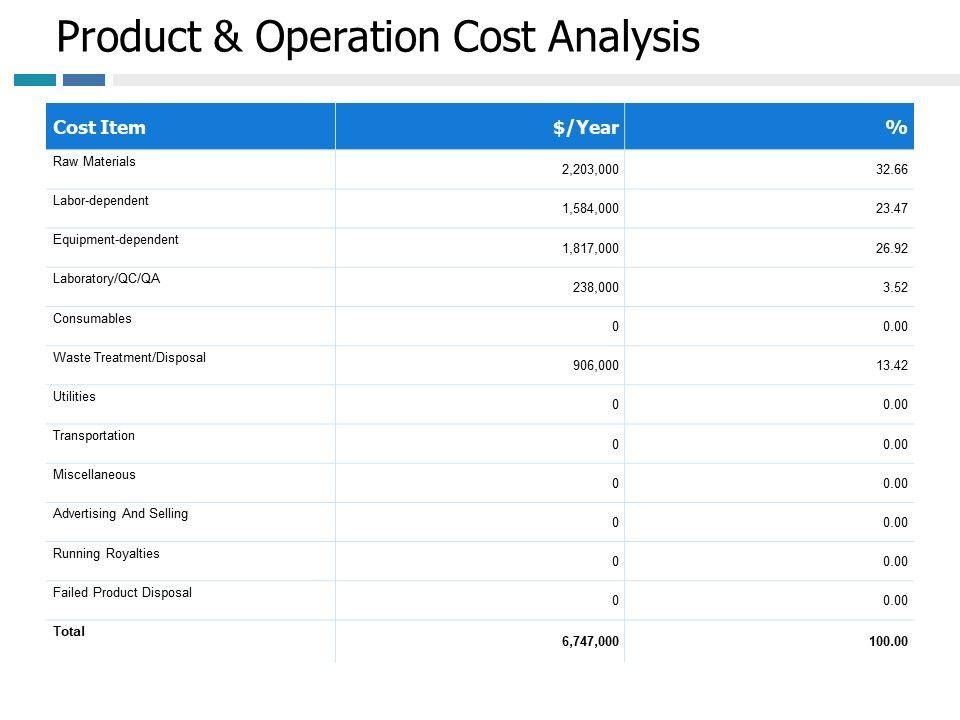Select the 'Cost Item' column header
Image resolution: width=960 pixels, height=720 pixels.
[99, 127]
